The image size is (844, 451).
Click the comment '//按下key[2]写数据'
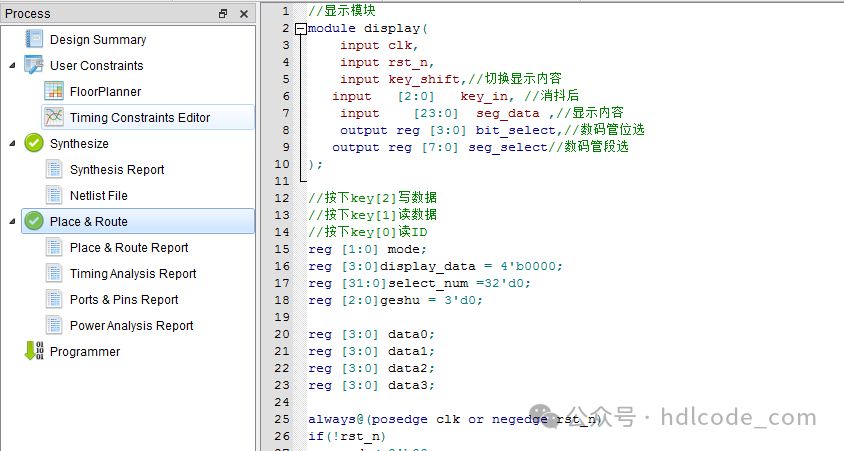point(372,198)
